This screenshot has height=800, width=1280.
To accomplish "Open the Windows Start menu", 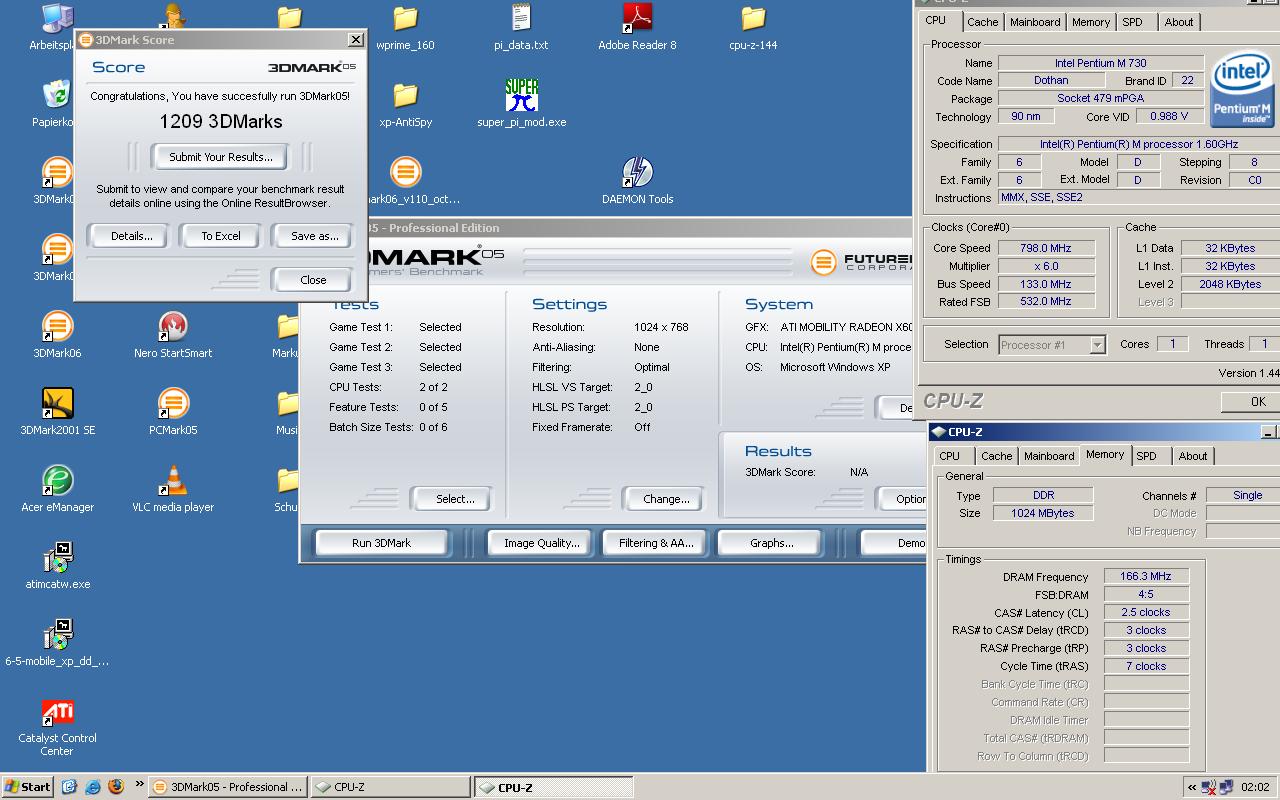I will 28,787.
